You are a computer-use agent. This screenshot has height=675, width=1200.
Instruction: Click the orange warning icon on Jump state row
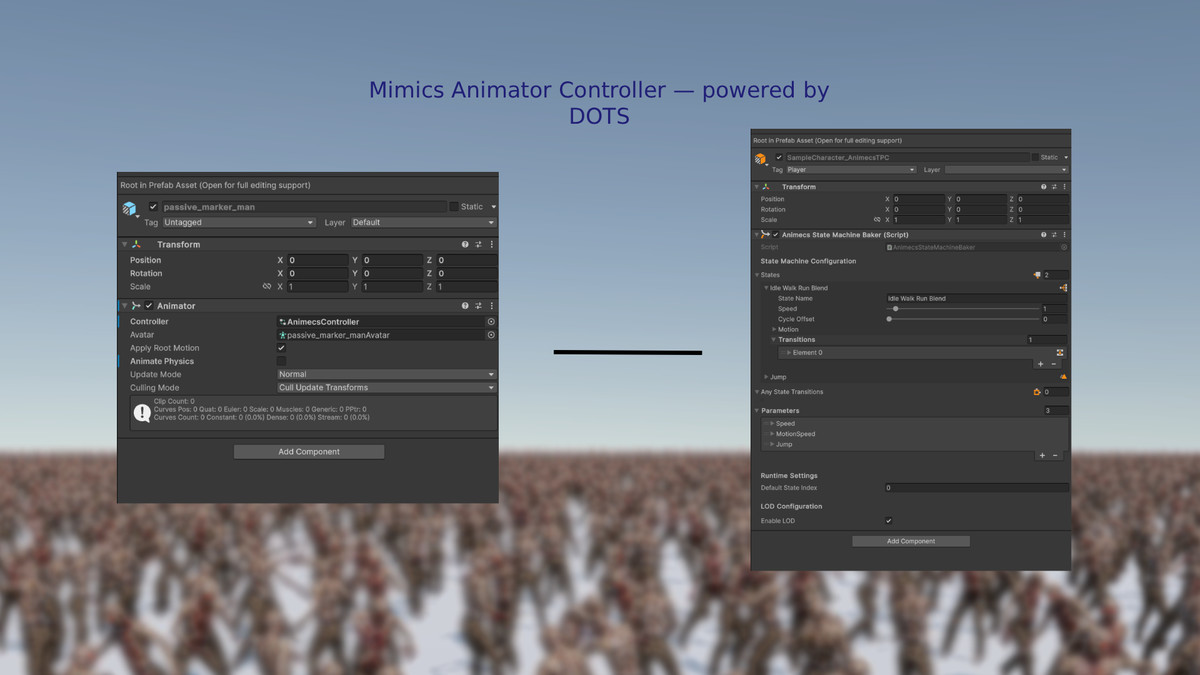(1063, 377)
